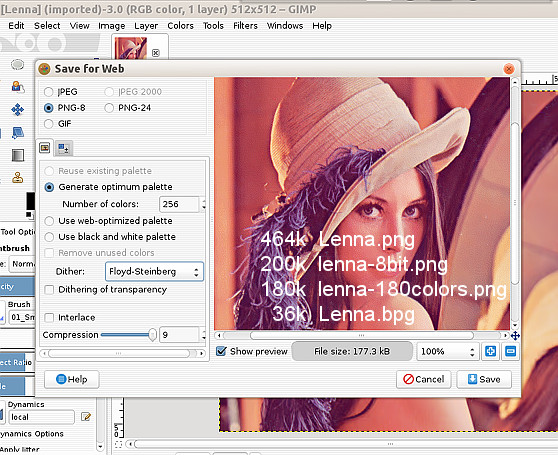Open the 100% zoom level dropdown
The image size is (558, 455).
[x=448, y=351]
